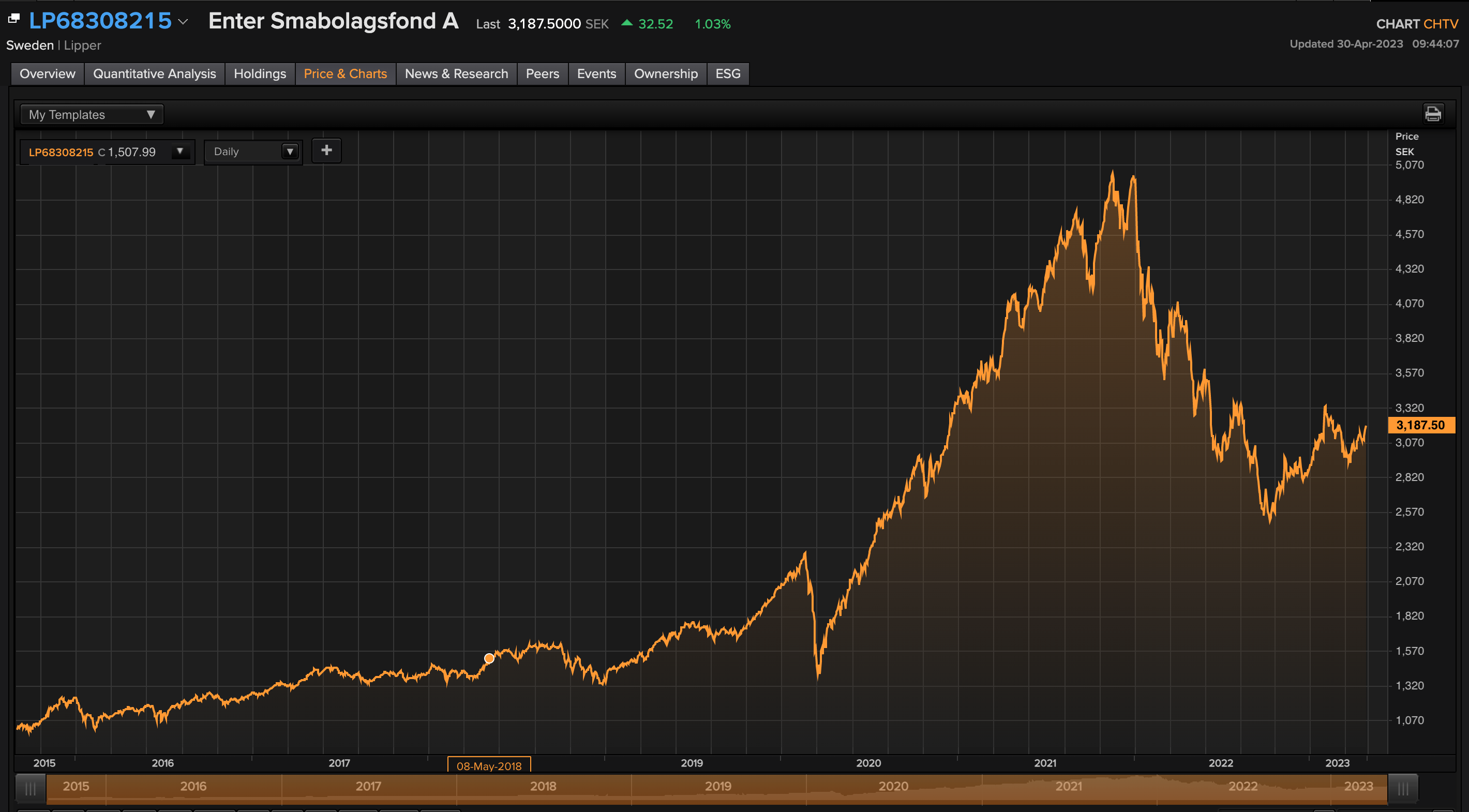Open the News & Research tab
This screenshot has width=1469, height=812.
pos(456,73)
